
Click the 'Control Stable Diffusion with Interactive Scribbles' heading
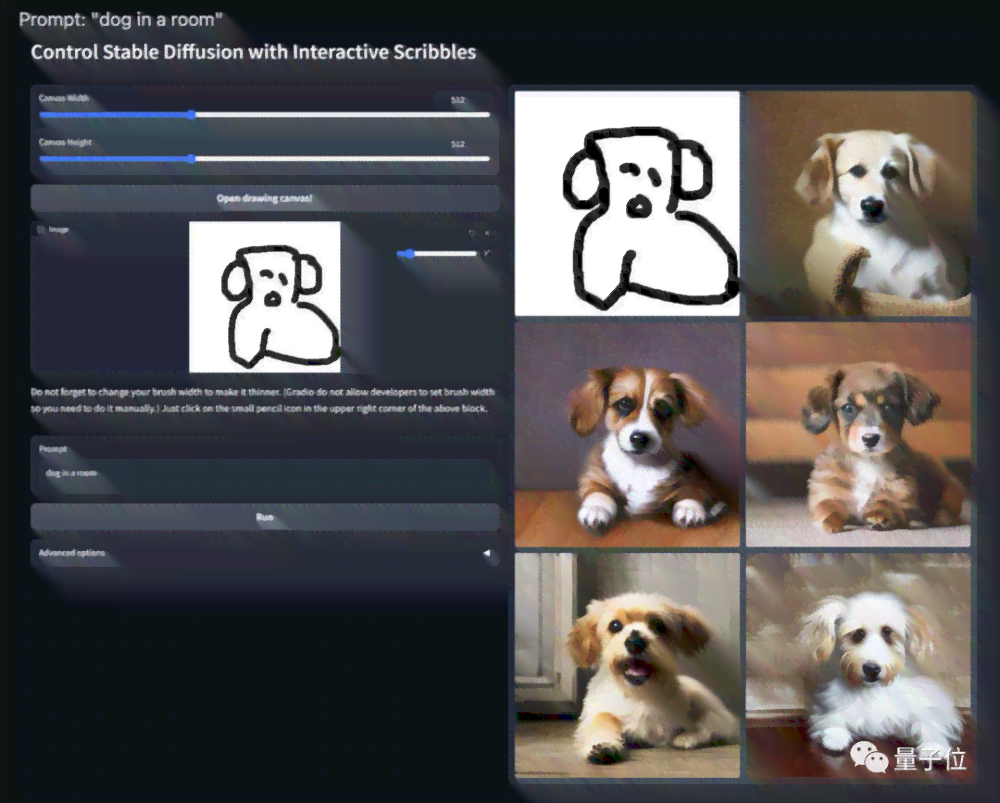tap(253, 52)
